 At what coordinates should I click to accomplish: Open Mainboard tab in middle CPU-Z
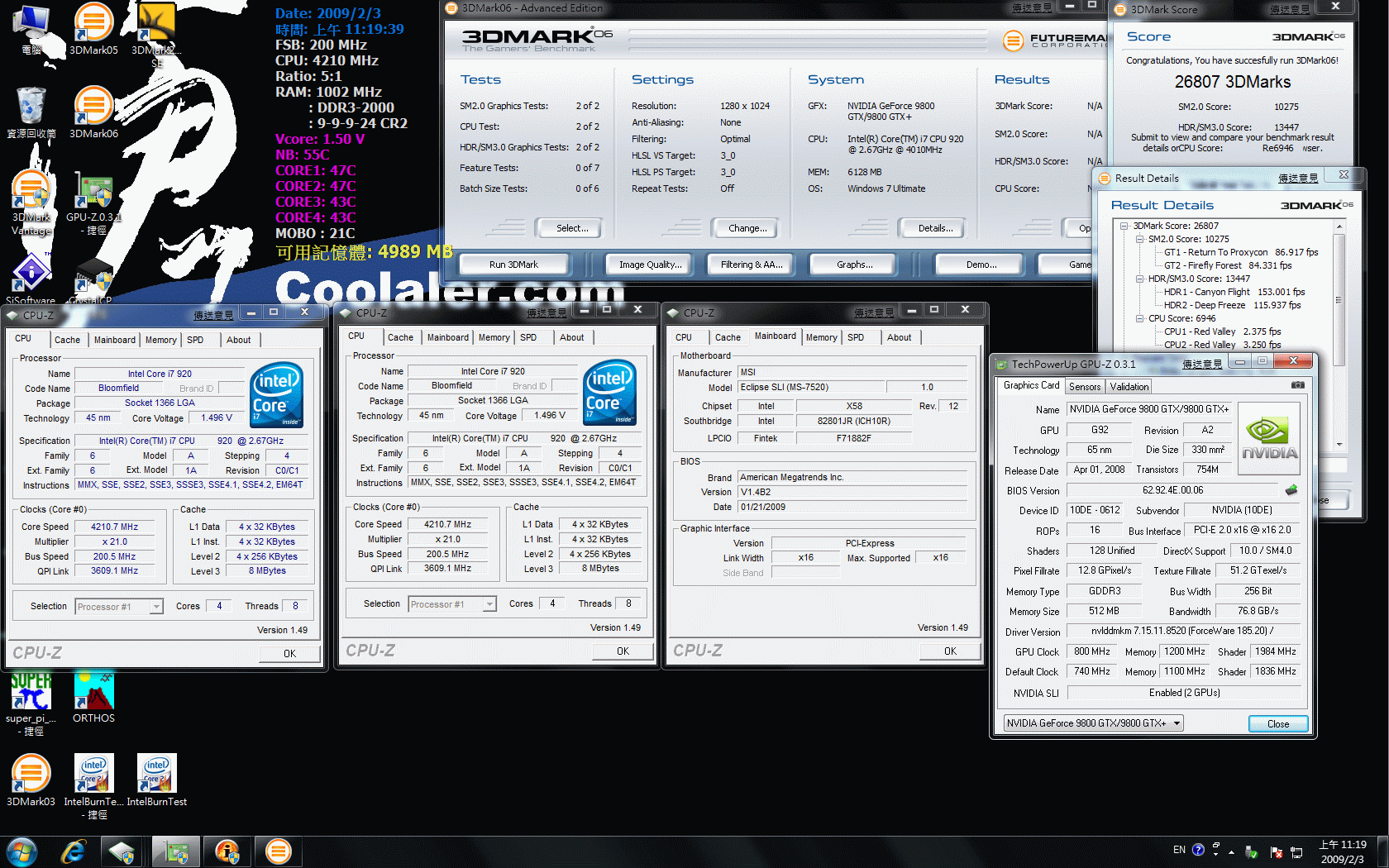[447, 337]
